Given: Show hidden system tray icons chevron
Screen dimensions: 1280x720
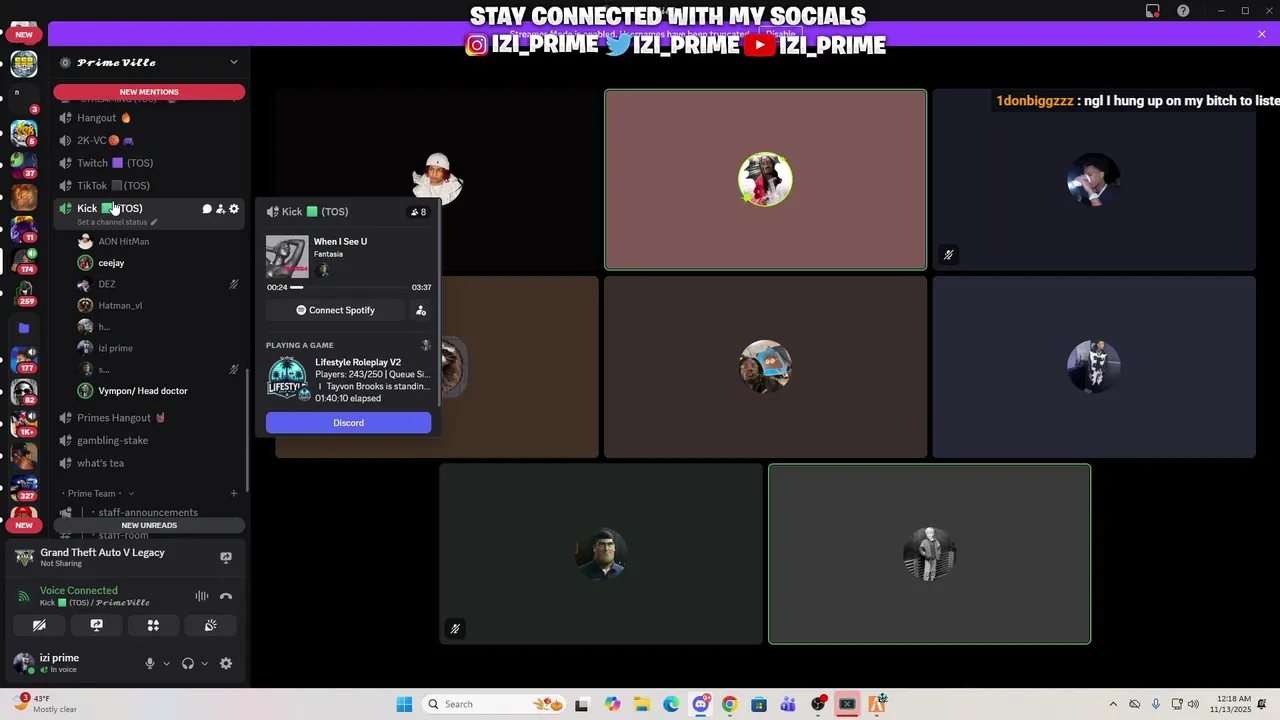Looking at the screenshot, I should coord(1113,704).
